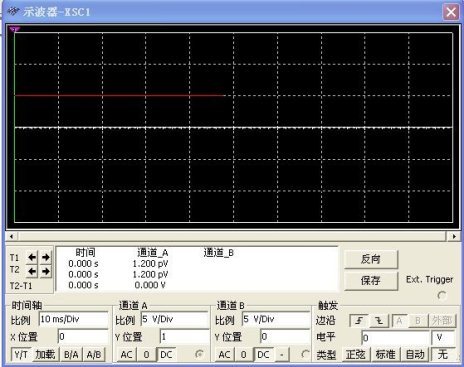Click the T1 time reading 0.000 s
464x367 pixels.
83,264
